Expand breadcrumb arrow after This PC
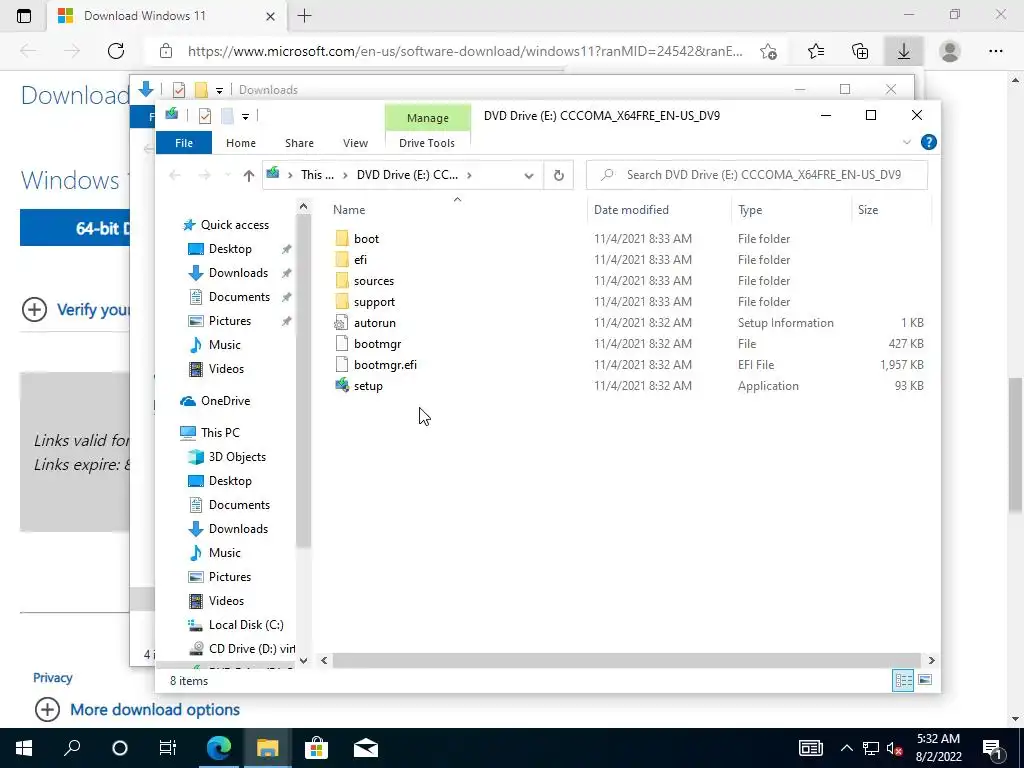The height and width of the screenshot is (768, 1024). [x=345, y=175]
